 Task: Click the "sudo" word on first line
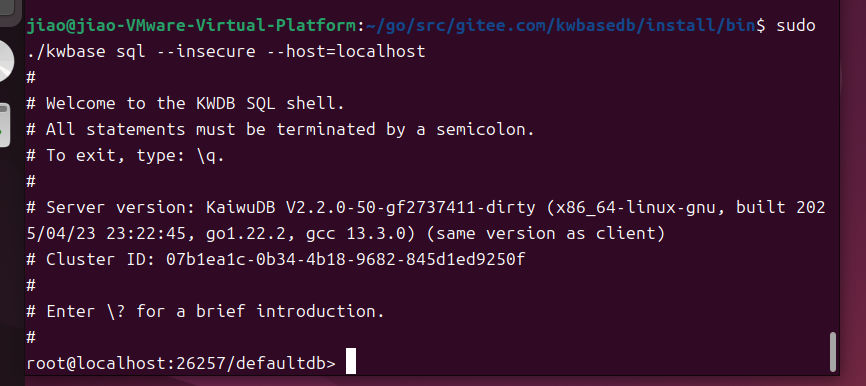[x=796, y=25]
